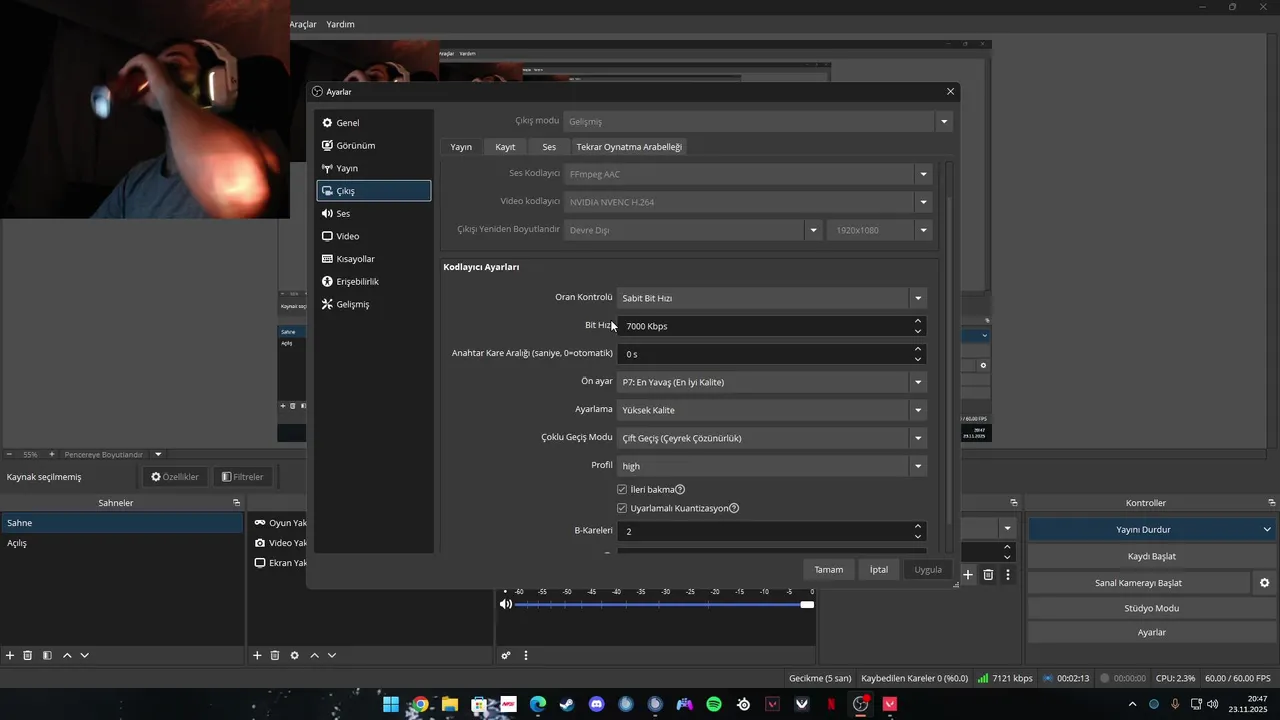Open virtual camera settings gear icon
The image size is (1280, 720).
(1264, 583)
